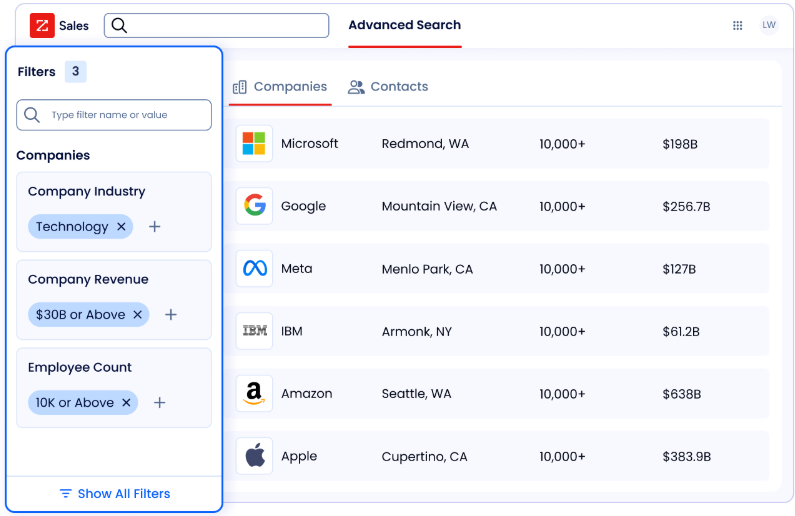Click the Employee Count filter heading
This screenshot has height=516, width=795.
coord(80,367)
